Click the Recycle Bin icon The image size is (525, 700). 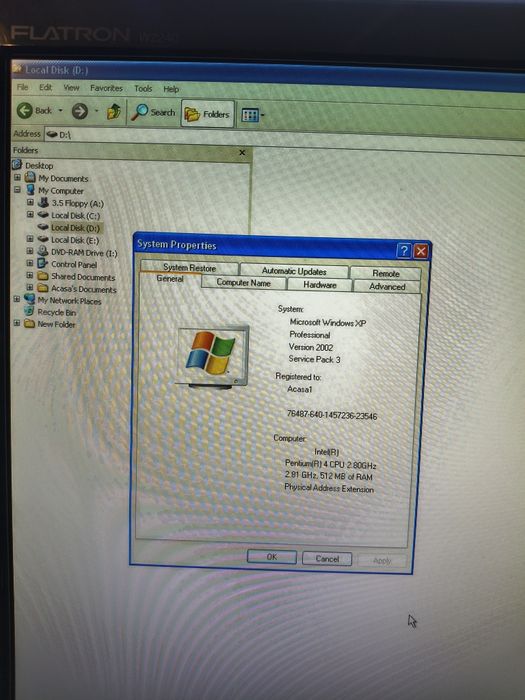pos(29,311)
